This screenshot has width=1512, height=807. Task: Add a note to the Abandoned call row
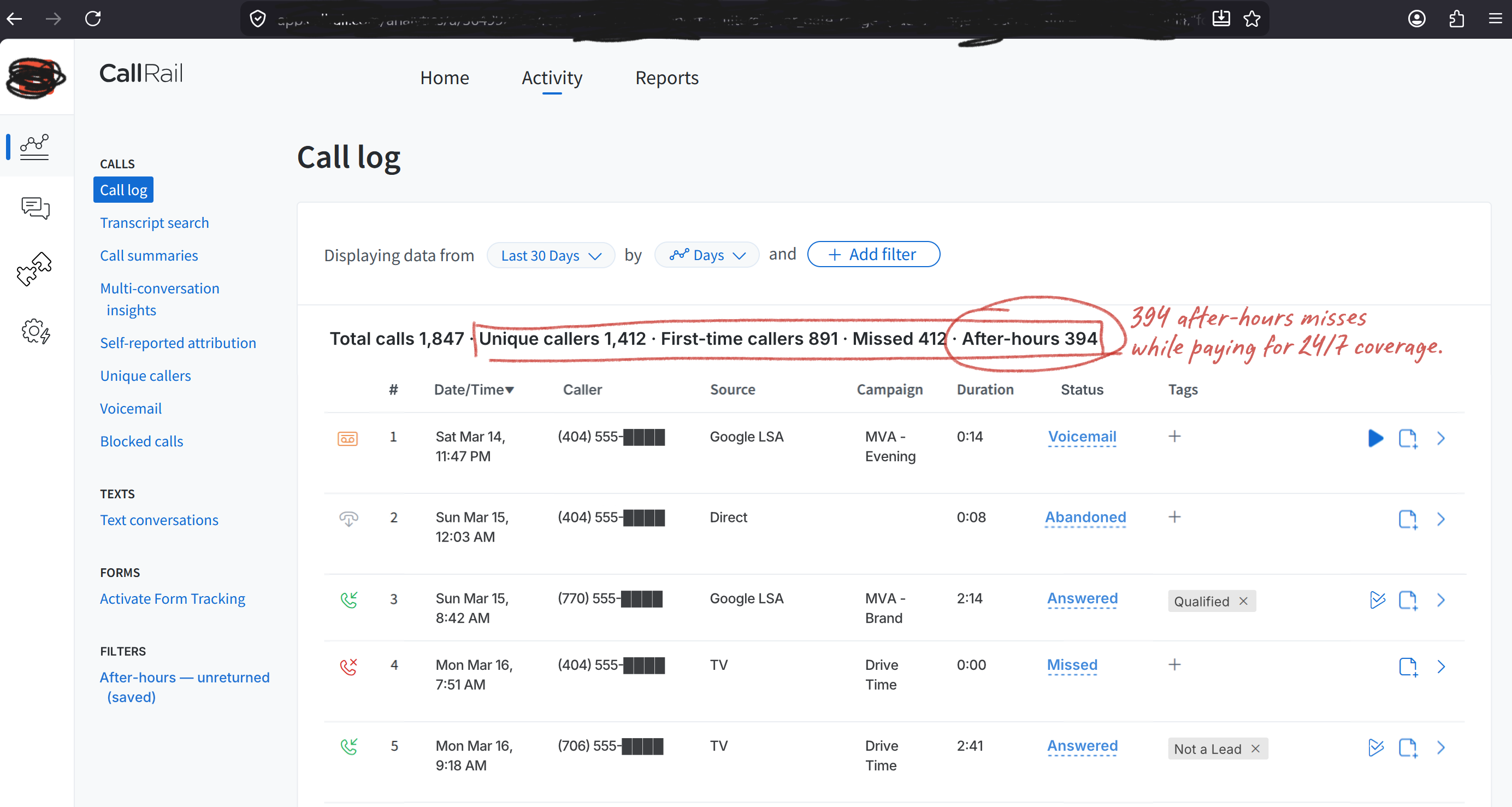pyautogui.click(x=1408, y=519)
